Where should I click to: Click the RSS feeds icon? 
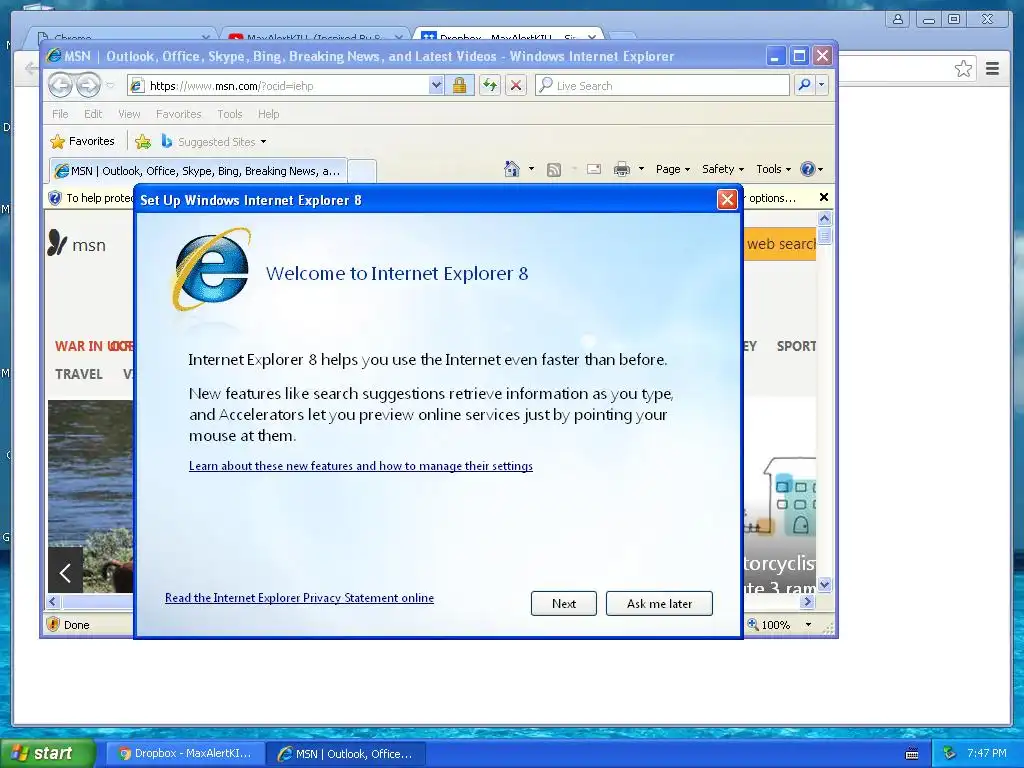click(554, 170)
